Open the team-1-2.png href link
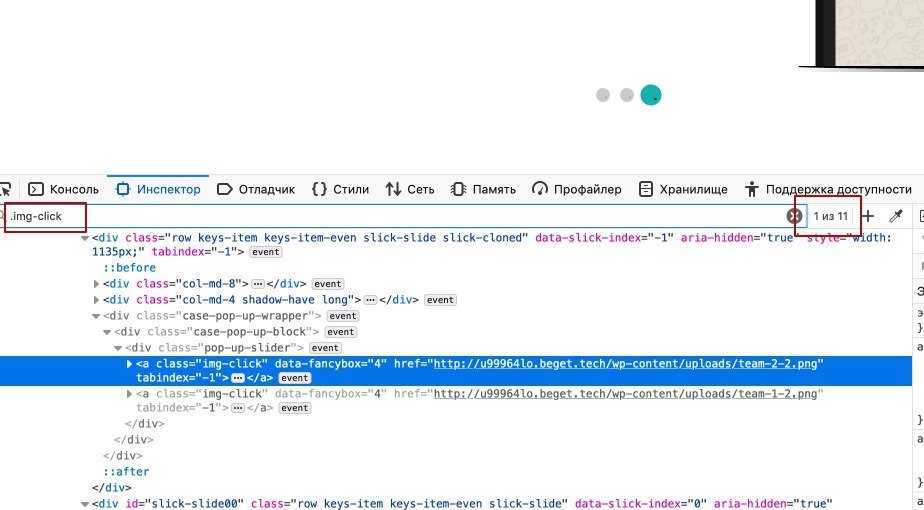924x510 pixels. click(625, 394)
